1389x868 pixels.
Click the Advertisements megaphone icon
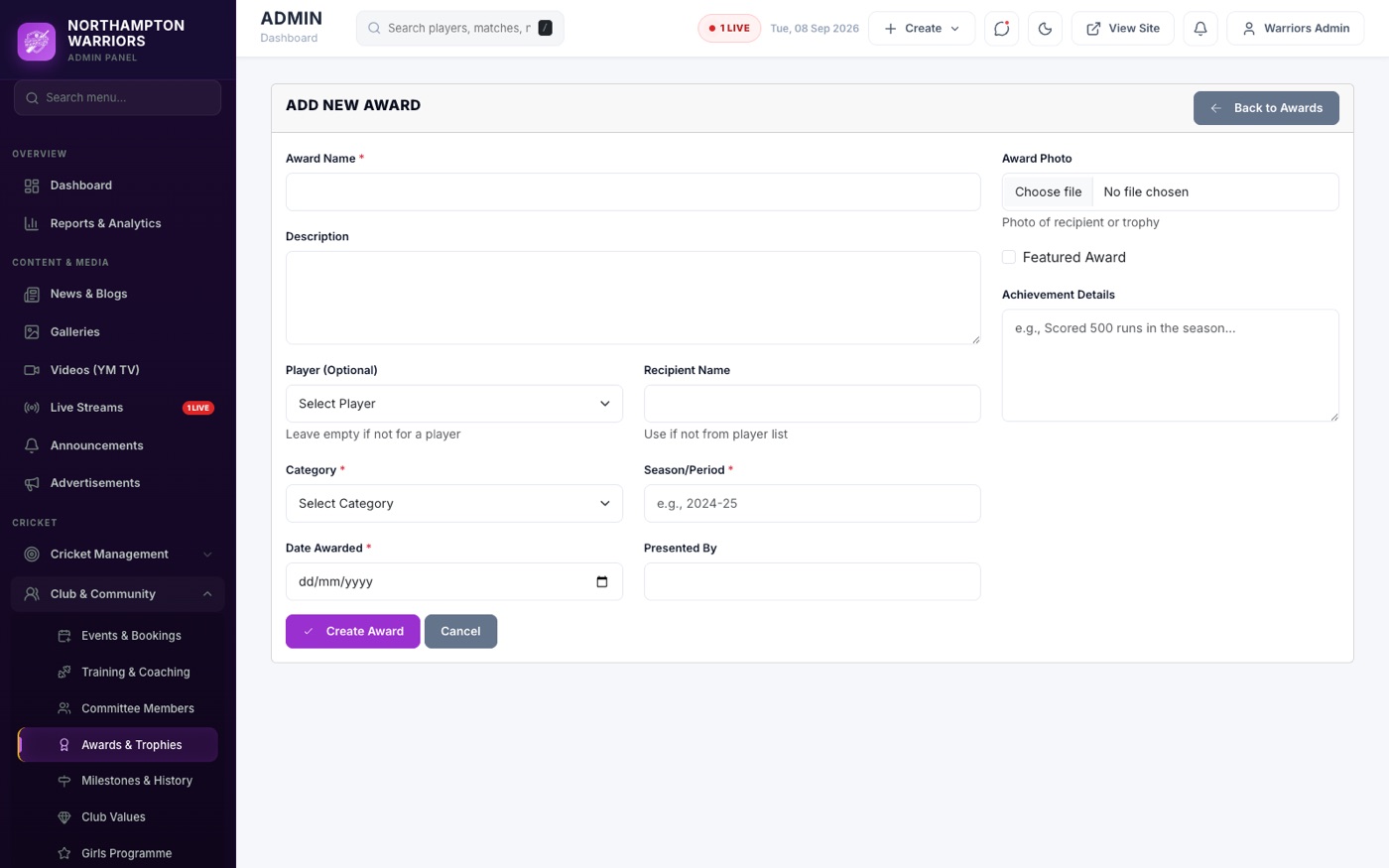point(32,483)
